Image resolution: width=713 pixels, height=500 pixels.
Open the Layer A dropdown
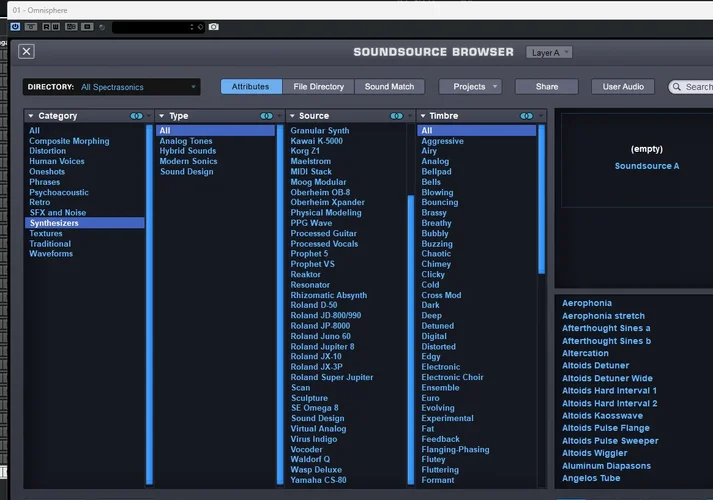pos(551,52)
